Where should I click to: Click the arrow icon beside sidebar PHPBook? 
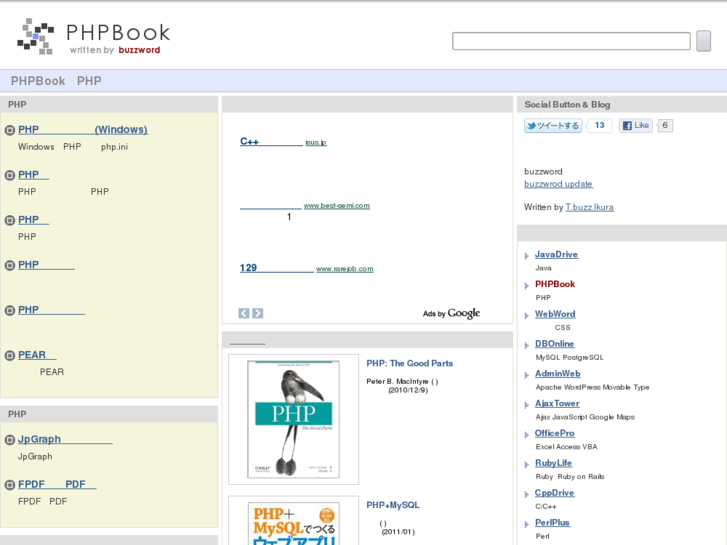point(527,286)
